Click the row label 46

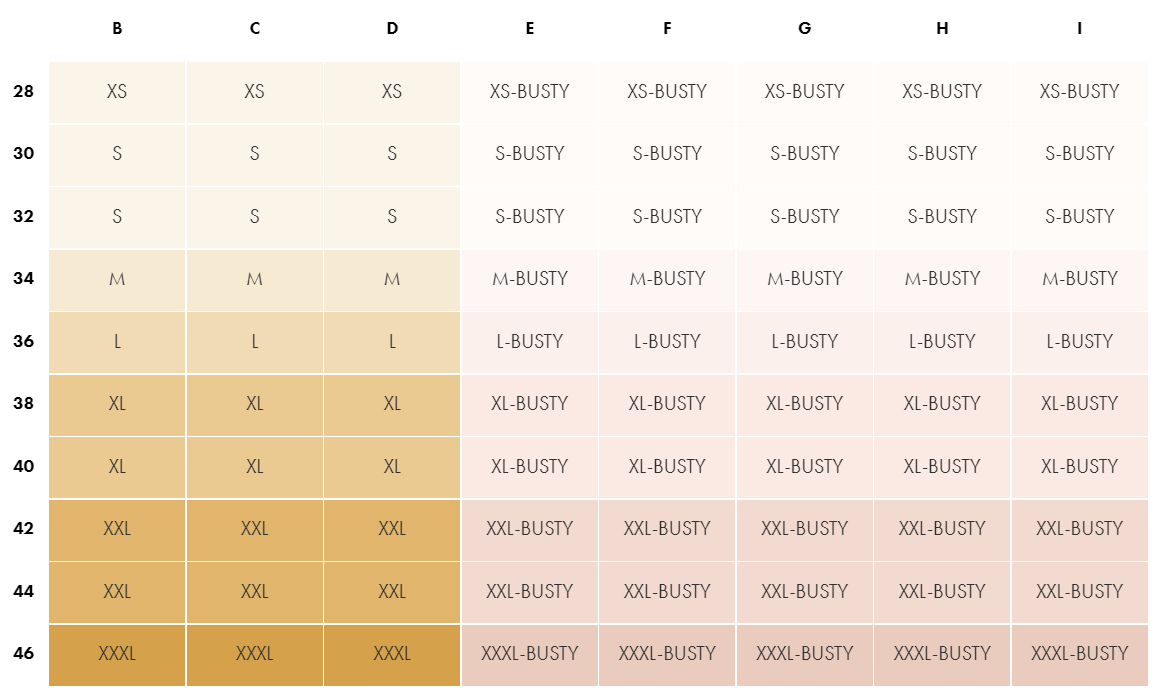point(24,654)
